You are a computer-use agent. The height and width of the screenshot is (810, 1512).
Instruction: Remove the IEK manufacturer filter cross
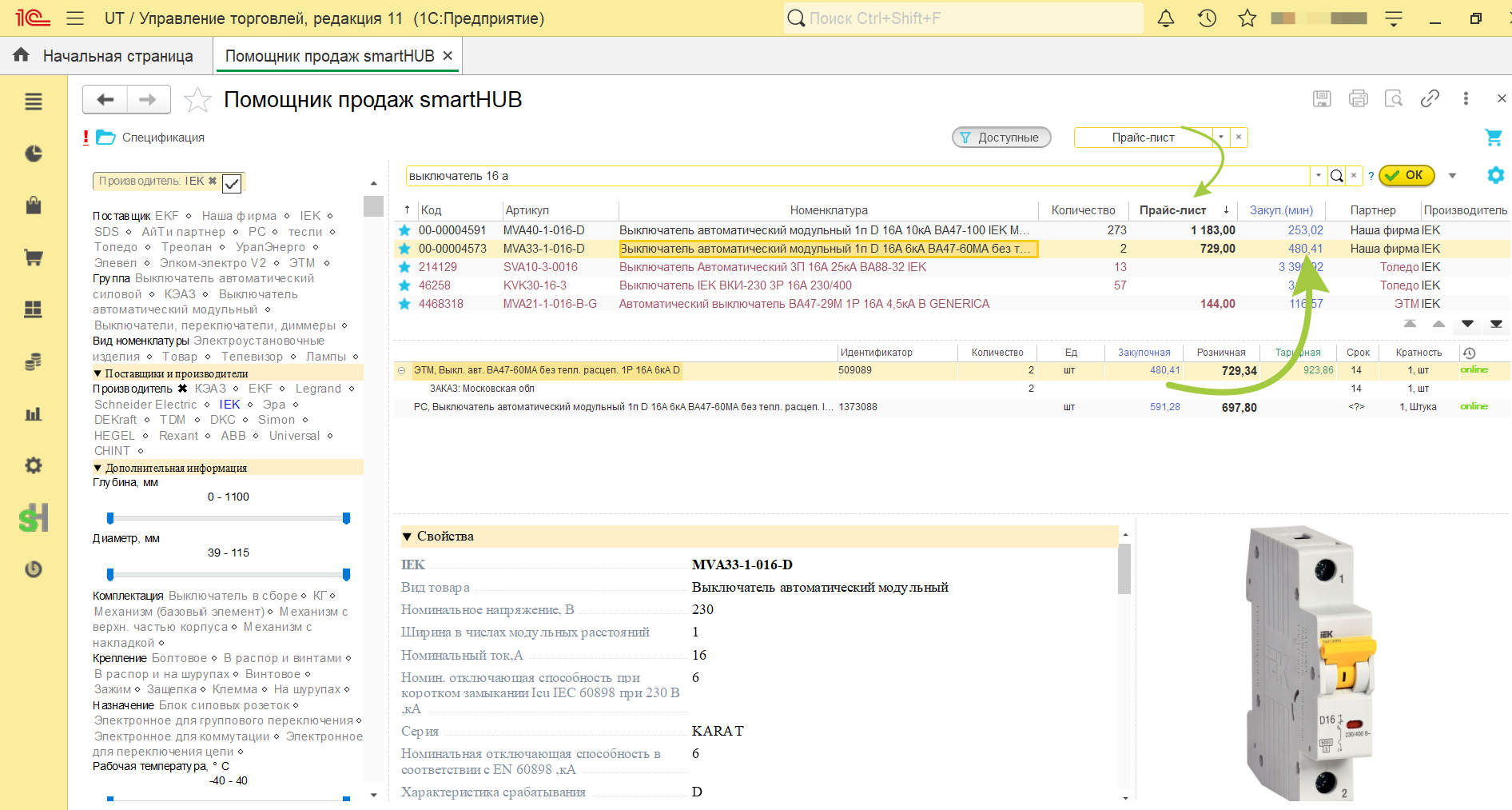point(212,181)
